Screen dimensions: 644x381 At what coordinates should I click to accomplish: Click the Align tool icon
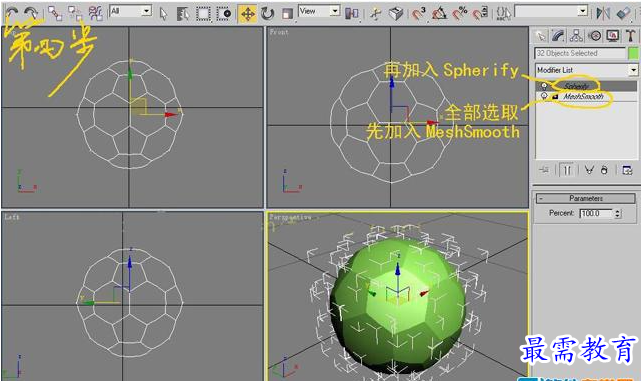pyautogui.click(x=623, y=14)
